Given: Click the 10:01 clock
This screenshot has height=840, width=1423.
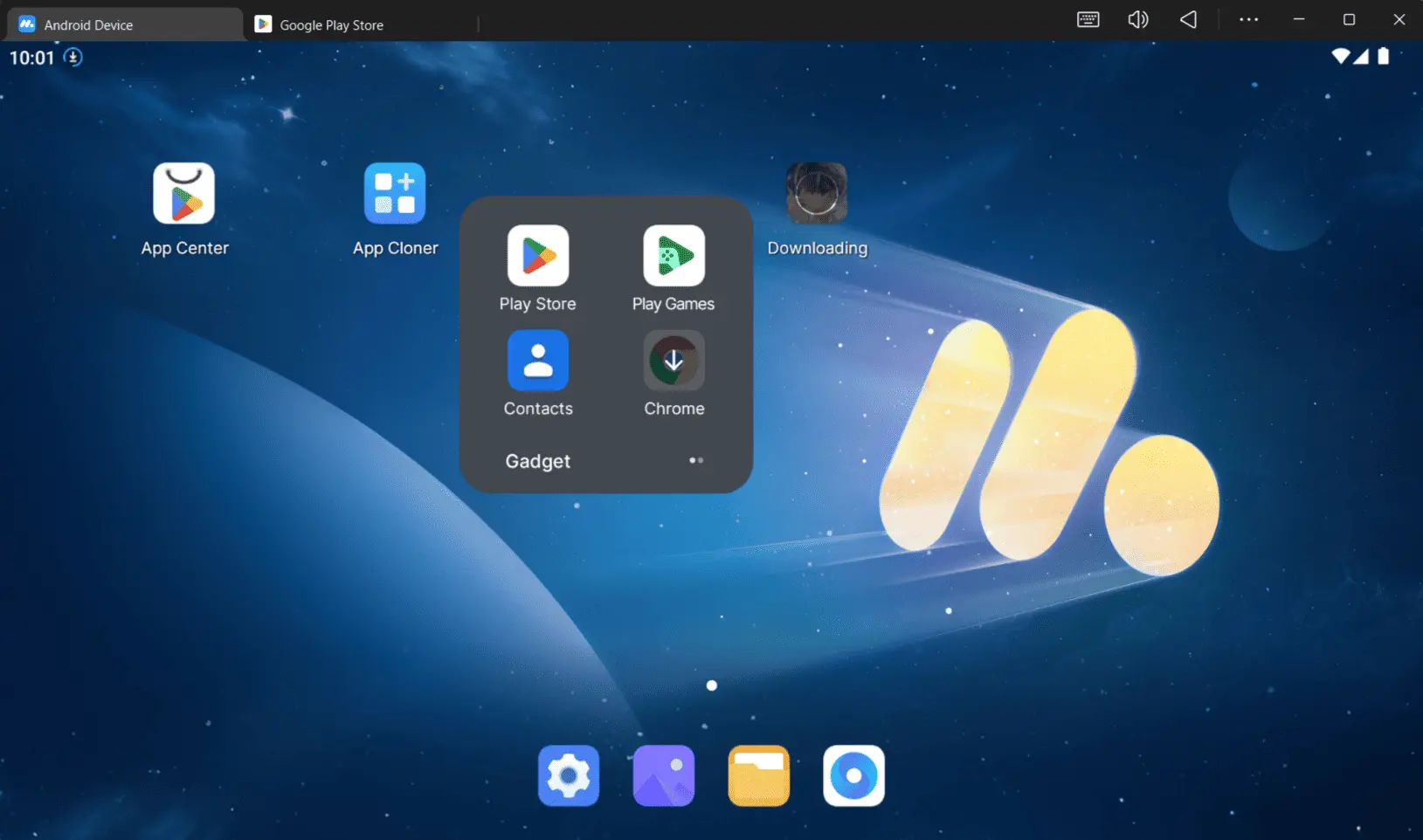Looking at the screenshot, I should pos(32,58).
